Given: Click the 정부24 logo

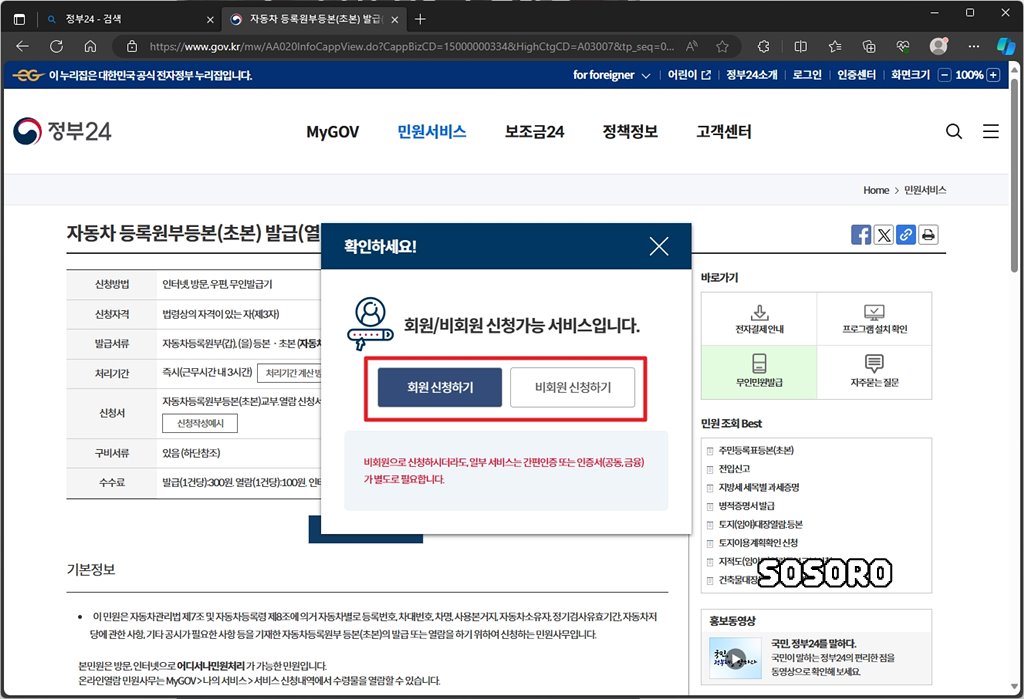Looking at the screenshot, I should pyautogui.click(x=62, y=131).
